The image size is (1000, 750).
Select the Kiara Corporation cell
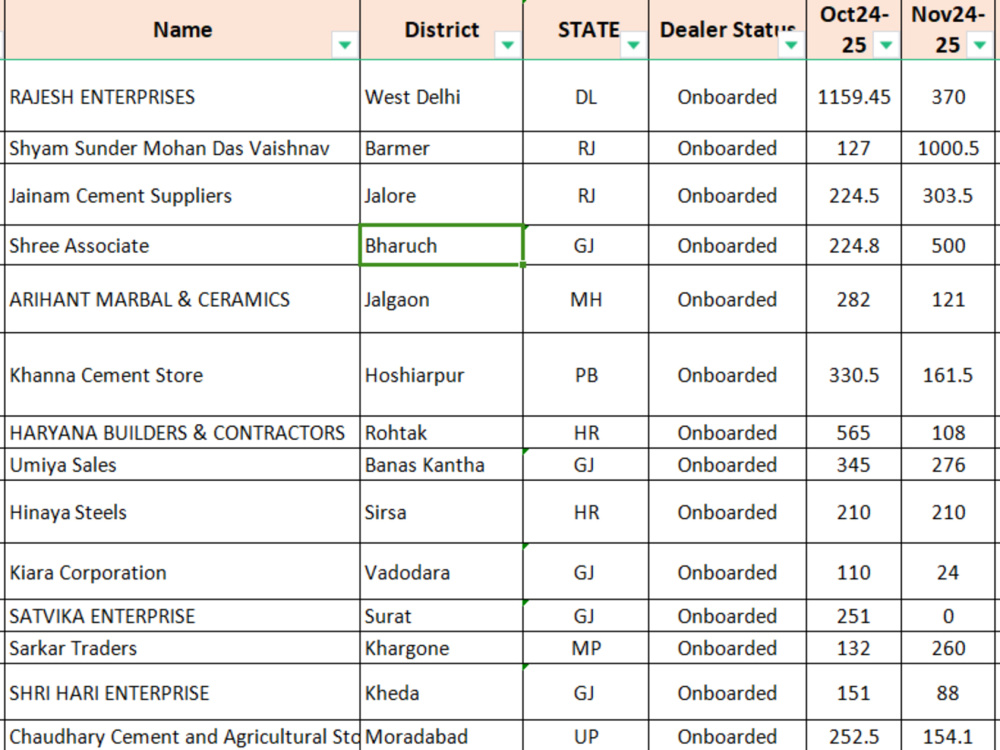182,571
